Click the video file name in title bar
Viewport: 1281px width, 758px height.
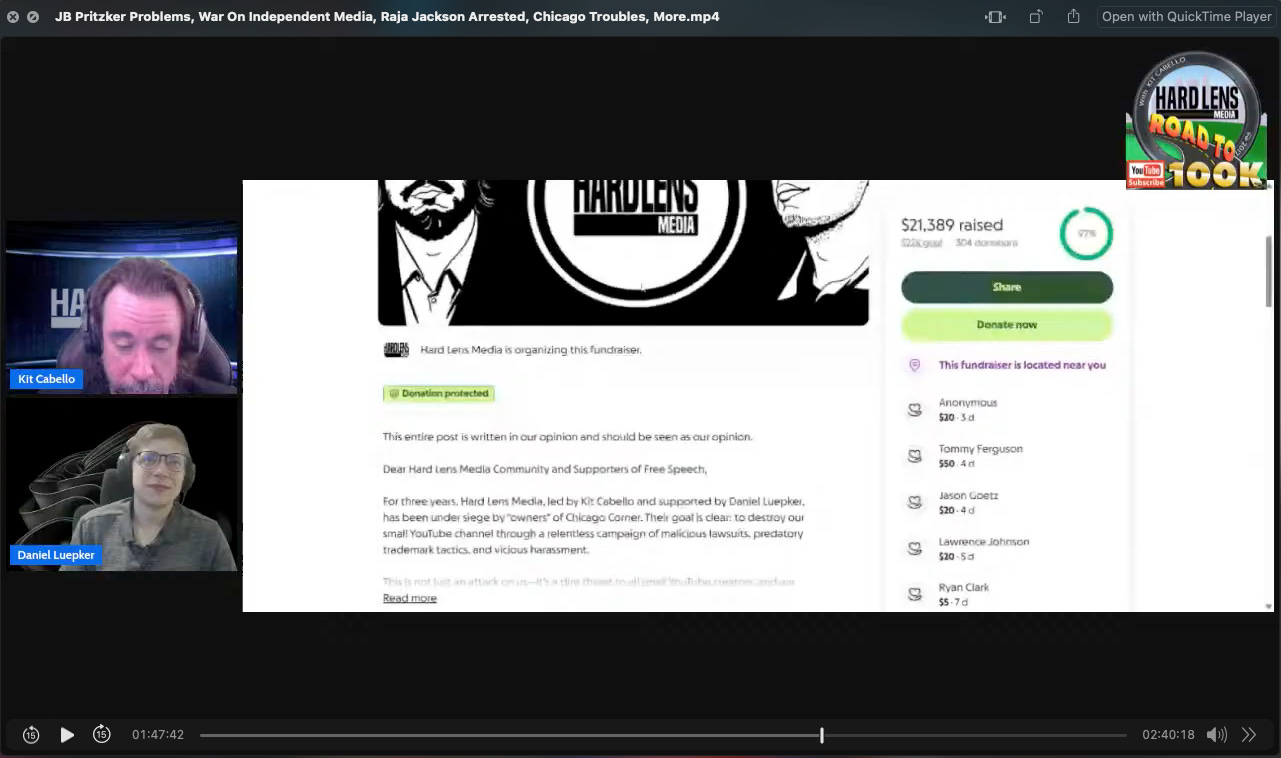[x=387, y=17]
